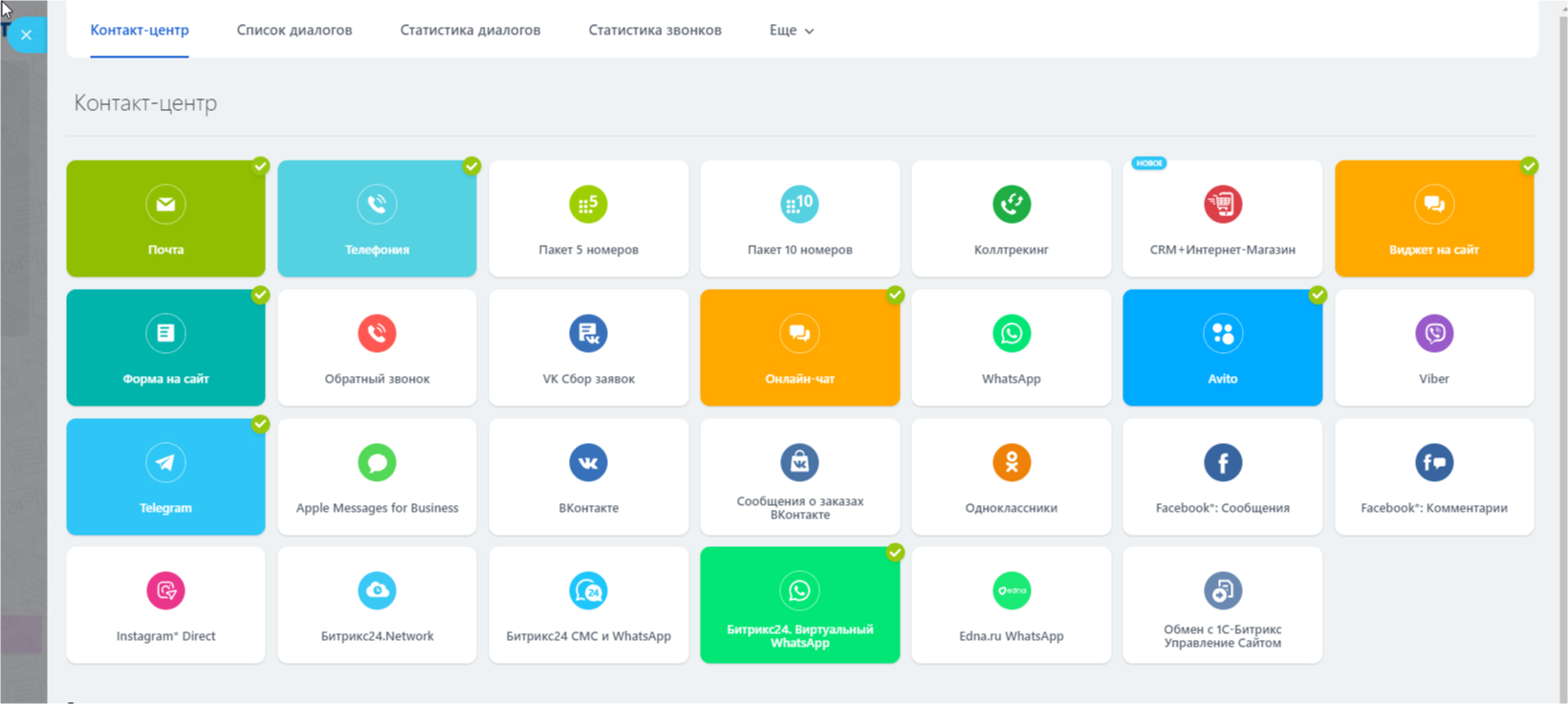
Task: Open Обмен с 1С-Битрикс Управление Сайтом tile
Action: (1222, 605)
